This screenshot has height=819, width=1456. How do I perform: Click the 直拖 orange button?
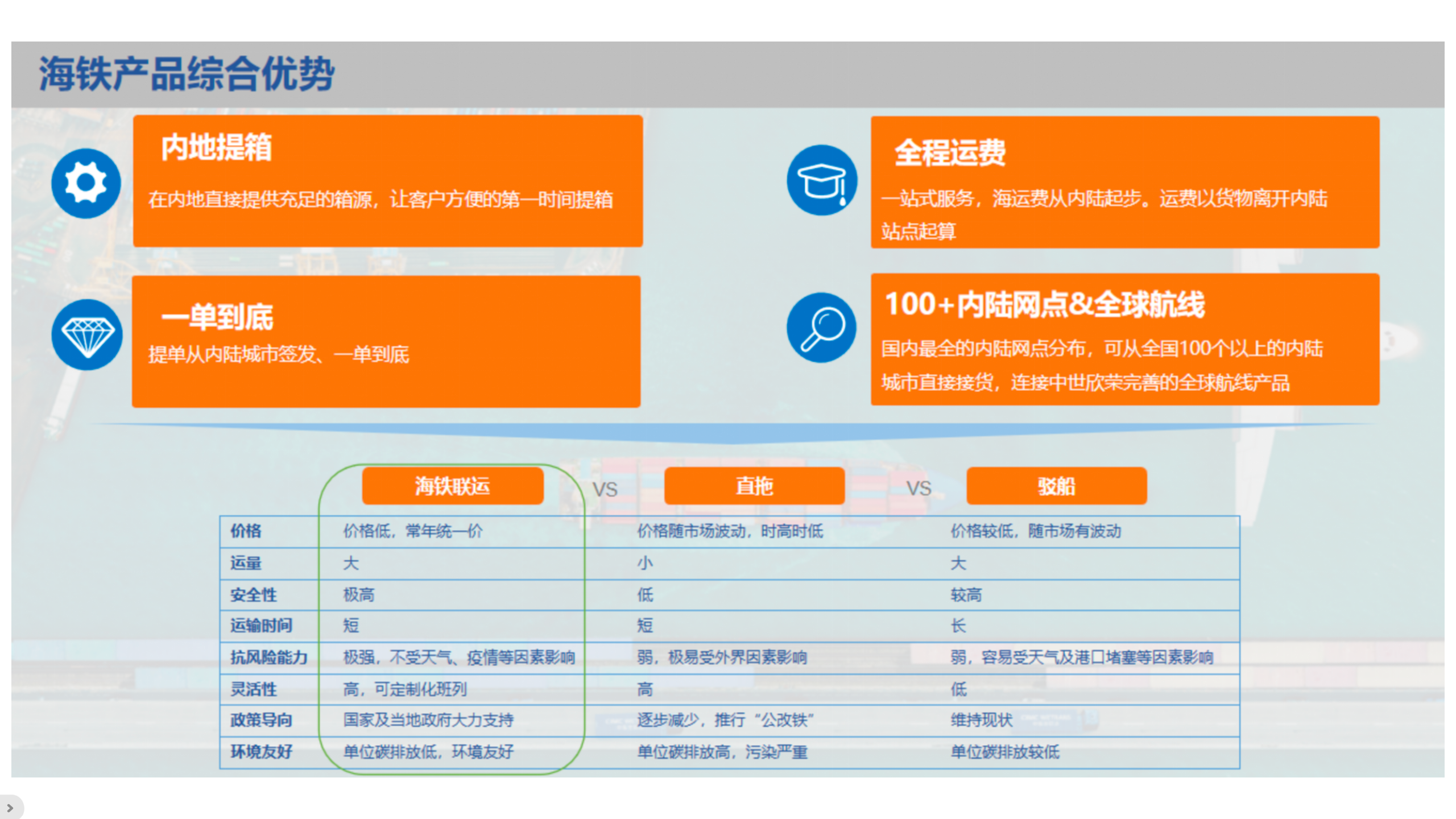[754, 486]
